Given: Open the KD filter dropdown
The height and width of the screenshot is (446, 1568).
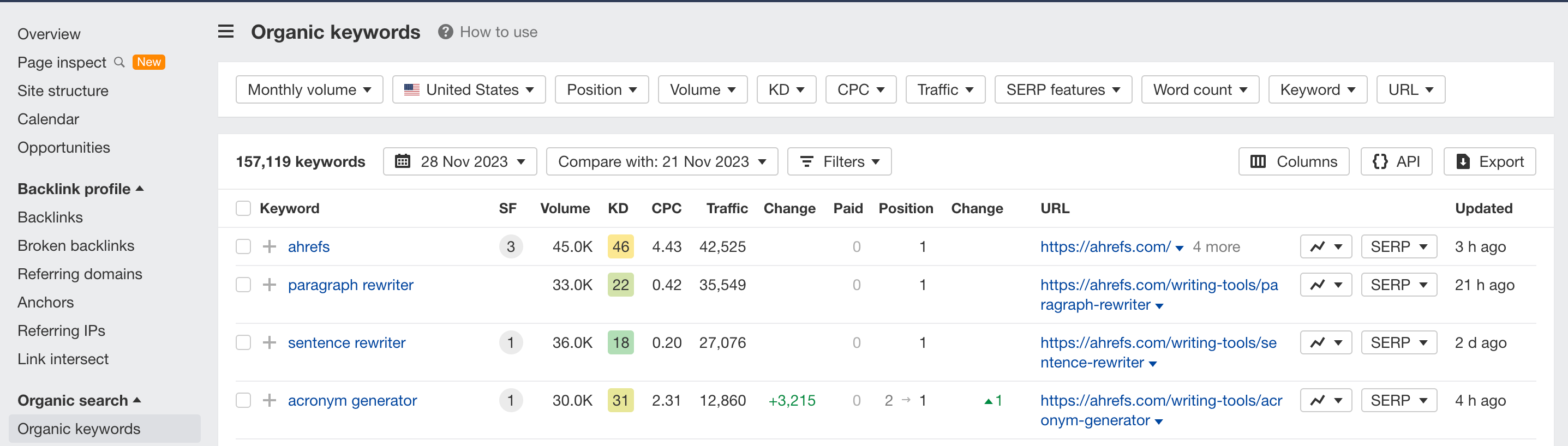Looking at the screenshot, I should coord(786,89).
